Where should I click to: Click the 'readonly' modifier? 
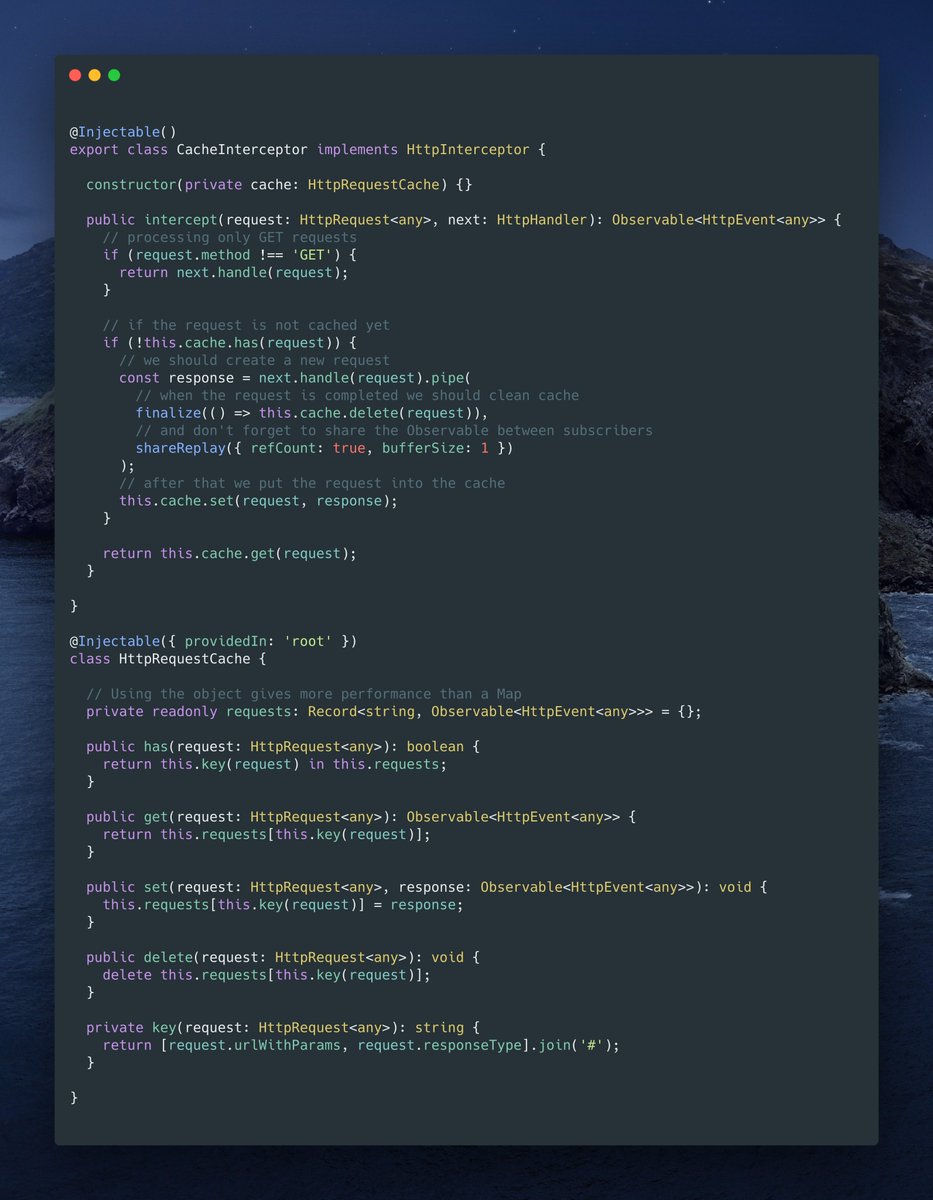tap(185, 712)
